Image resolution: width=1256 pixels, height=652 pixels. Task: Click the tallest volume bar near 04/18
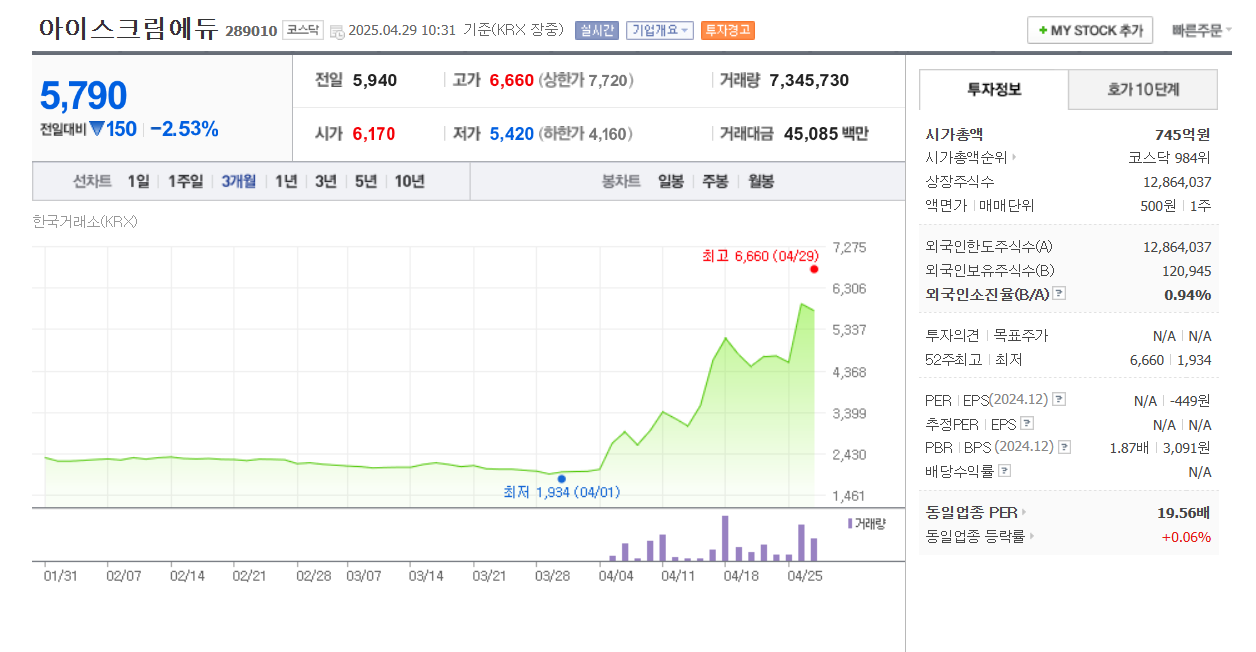[725, 538]
